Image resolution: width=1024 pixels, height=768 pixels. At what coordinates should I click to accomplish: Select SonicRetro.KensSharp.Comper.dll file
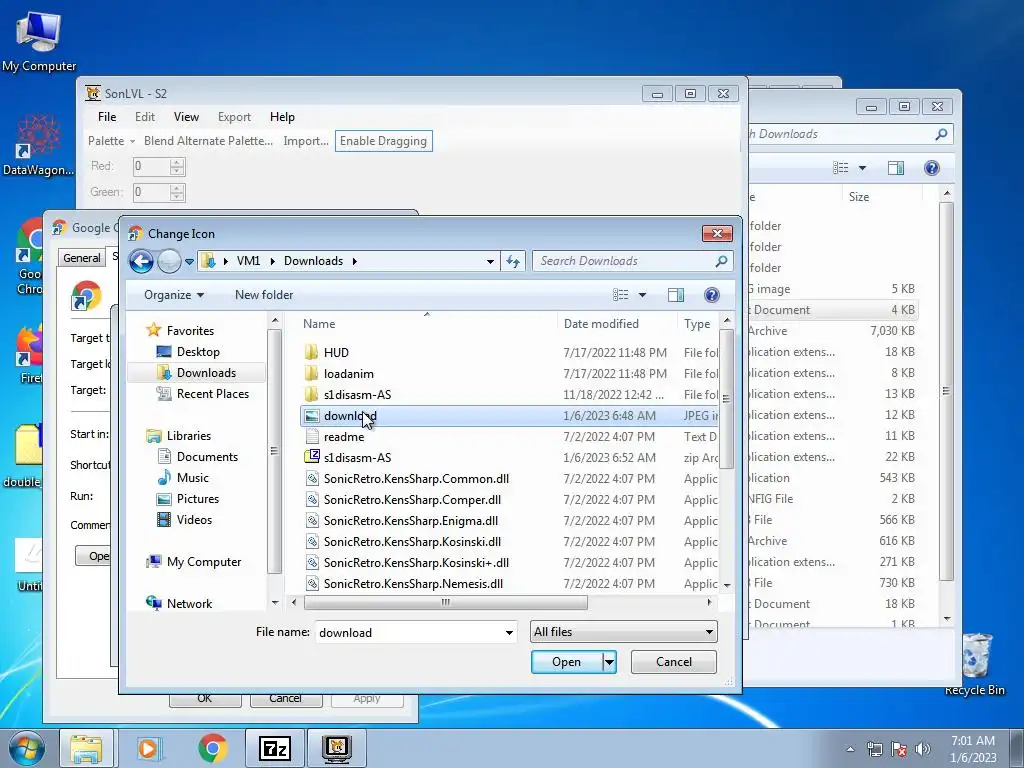pyautogui.click(x=509, y=500)
